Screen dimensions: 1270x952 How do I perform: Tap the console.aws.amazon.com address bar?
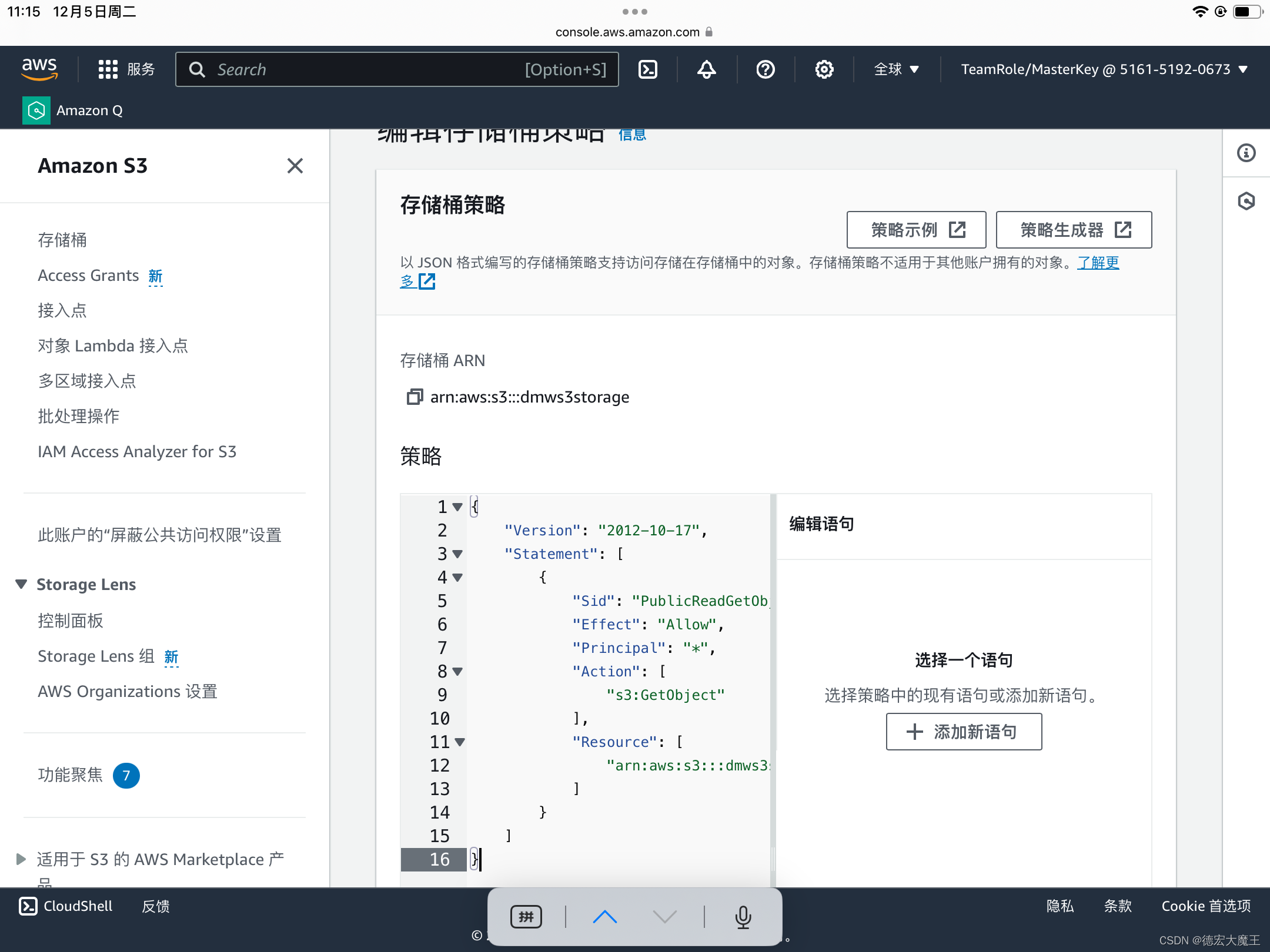tap(634, 32)
